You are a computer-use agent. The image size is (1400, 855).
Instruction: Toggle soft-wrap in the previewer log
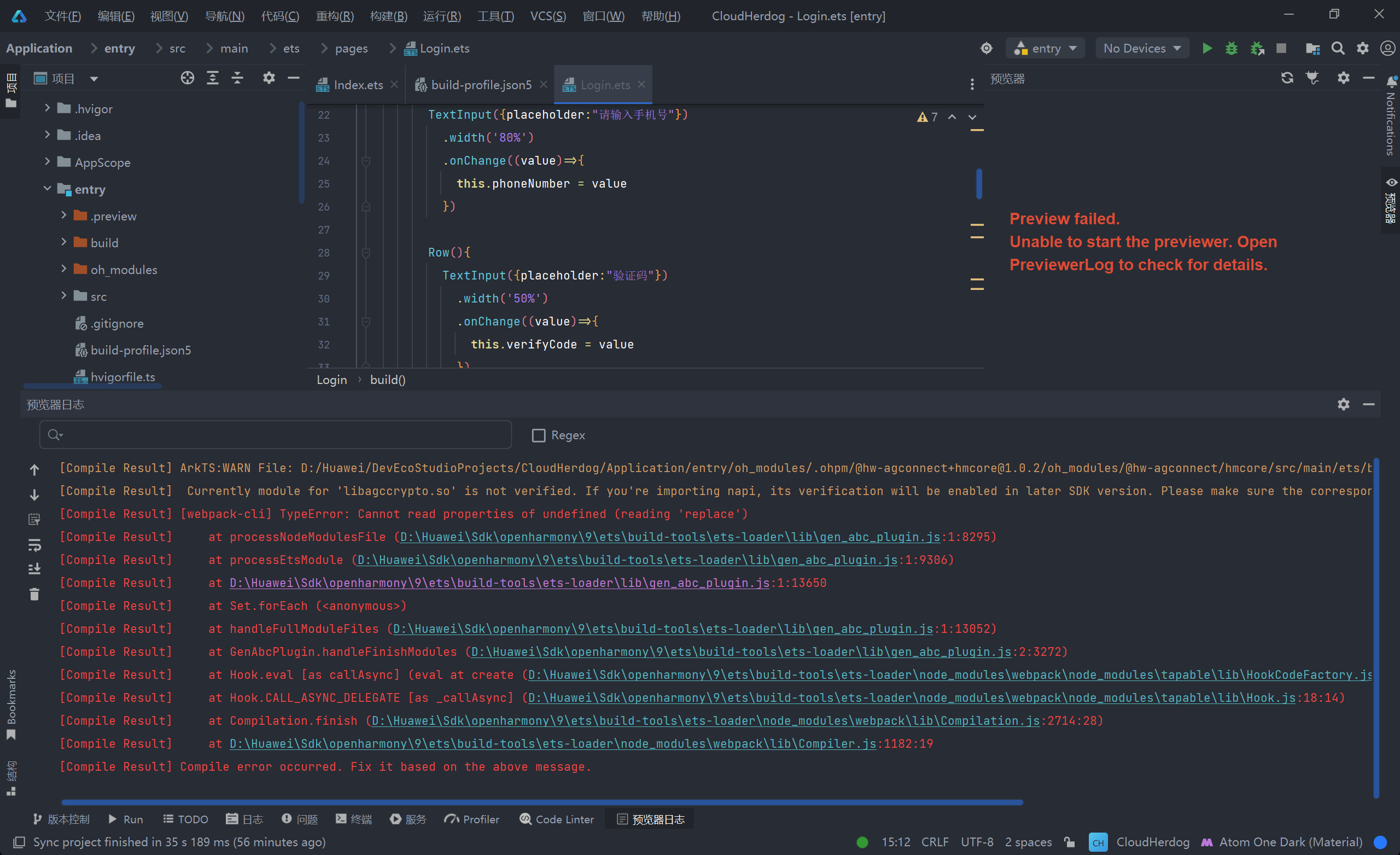coord(34,545)
